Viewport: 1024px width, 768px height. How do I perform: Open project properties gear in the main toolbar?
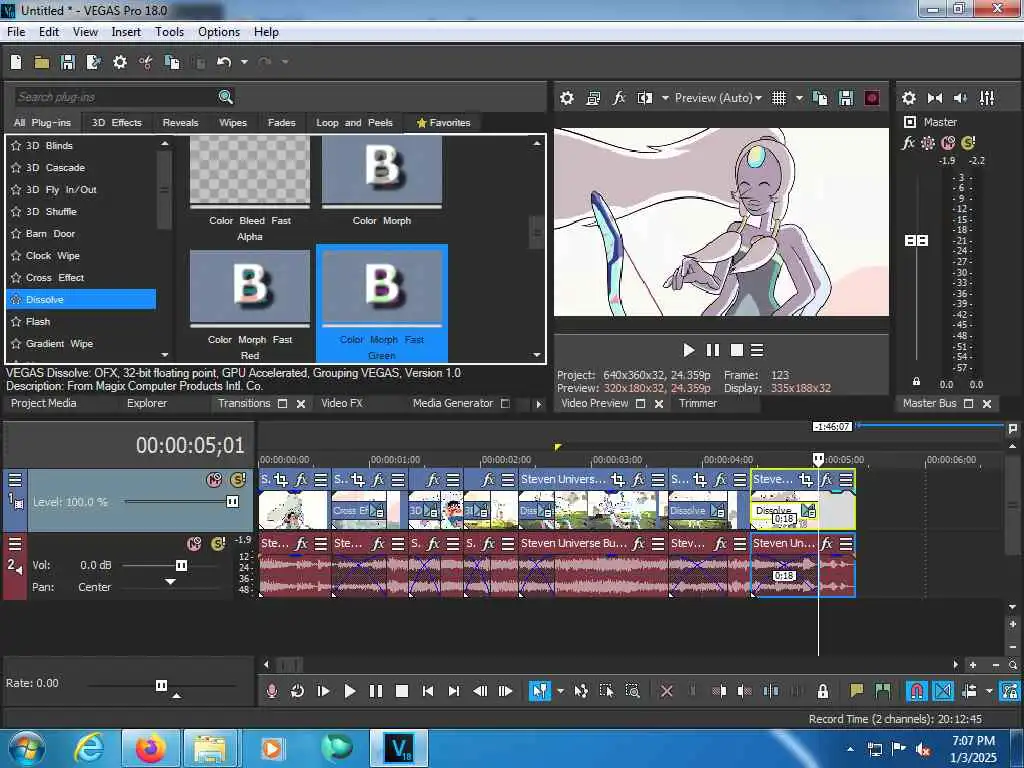120,62
